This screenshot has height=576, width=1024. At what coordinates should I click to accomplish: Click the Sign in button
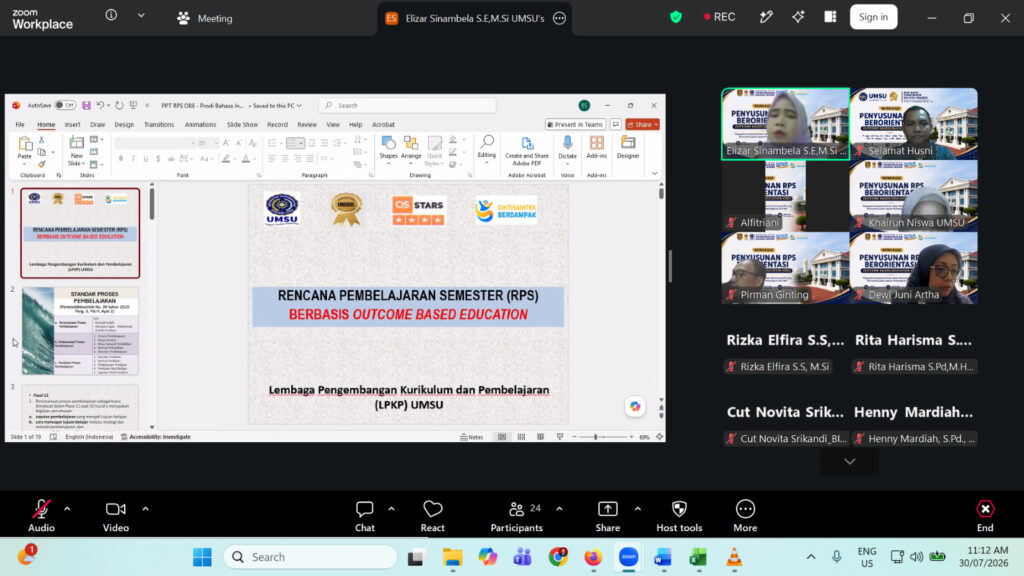coord(873,17)
